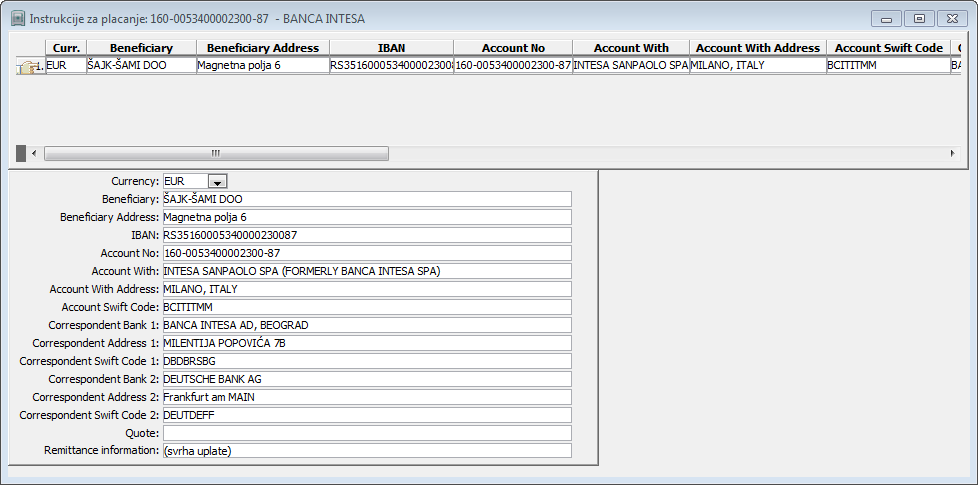The image size is (978, 485).
Task: Select the MILANO, ITALY grid cell
Action: (x=757, y=65)
